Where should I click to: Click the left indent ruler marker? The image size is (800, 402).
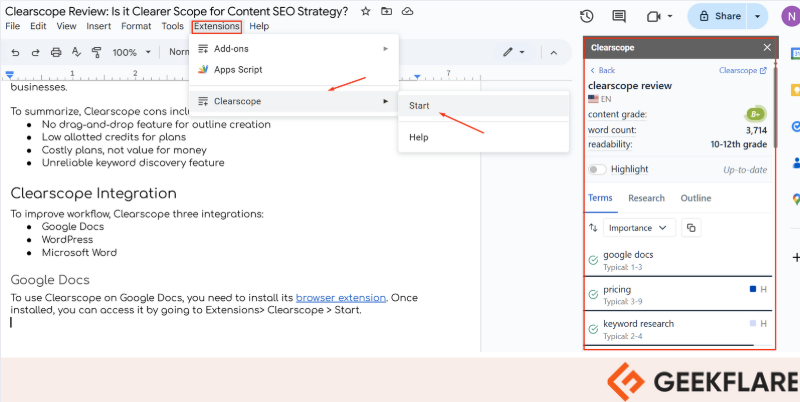[x=9, y=76]
